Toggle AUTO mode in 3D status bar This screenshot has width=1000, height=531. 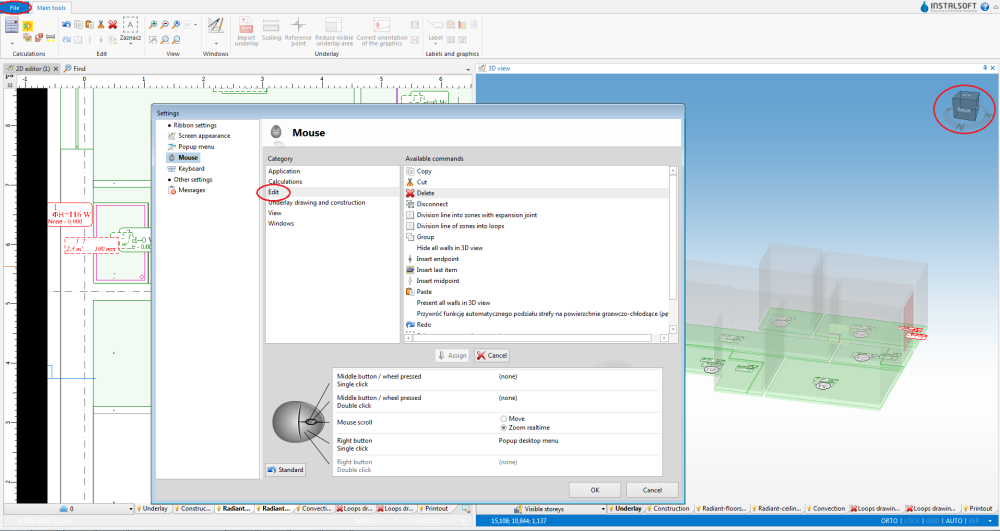pos(954,521)
